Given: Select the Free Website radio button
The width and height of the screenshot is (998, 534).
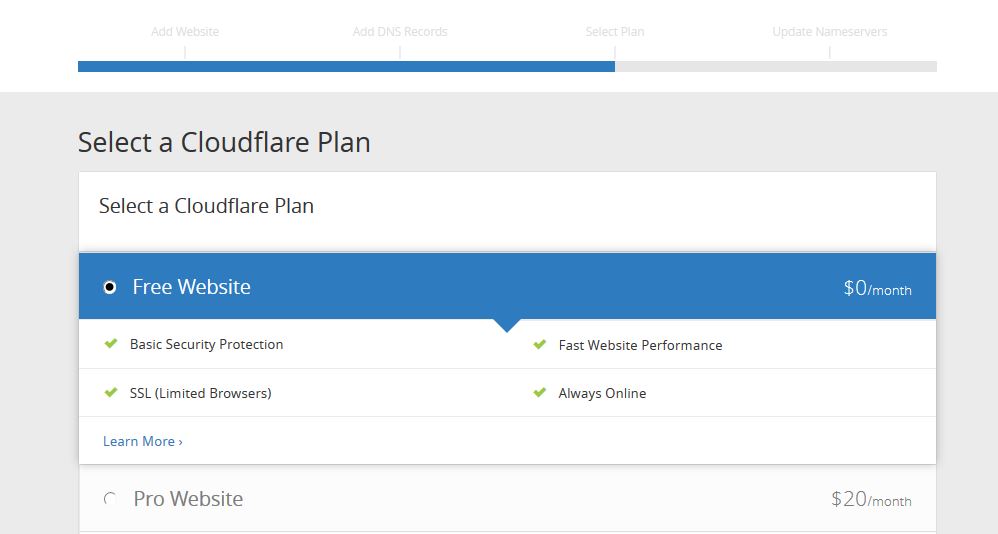Looking at the screenshot, I should pos(109,287).
